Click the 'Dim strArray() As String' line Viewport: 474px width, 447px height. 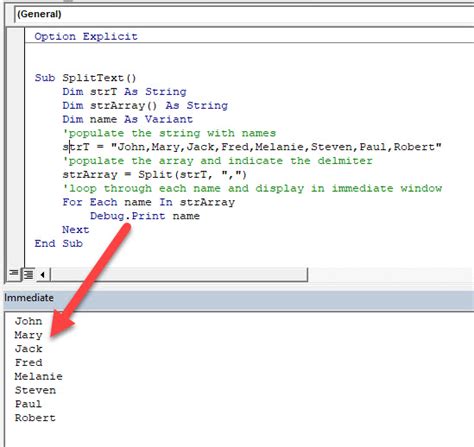[145, 106]
